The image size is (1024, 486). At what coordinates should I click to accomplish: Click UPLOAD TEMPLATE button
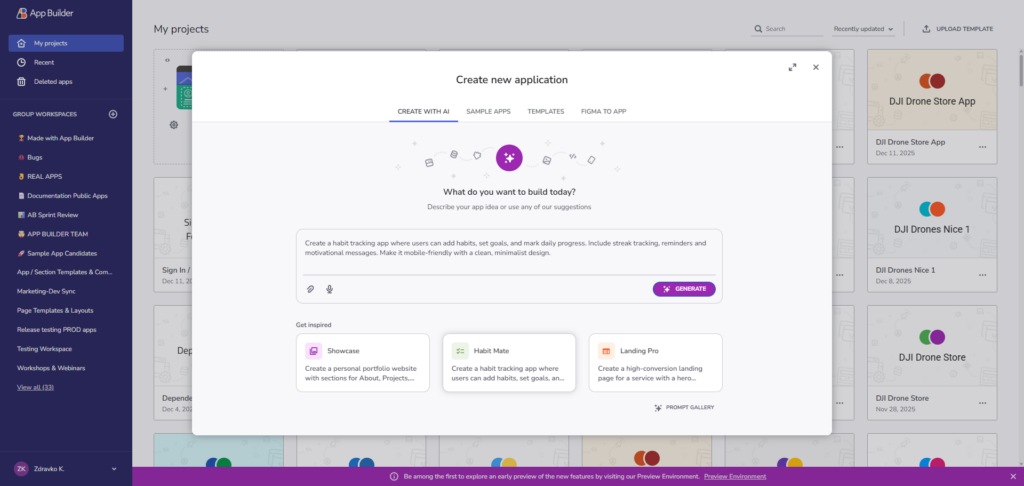tap(957, 29)
